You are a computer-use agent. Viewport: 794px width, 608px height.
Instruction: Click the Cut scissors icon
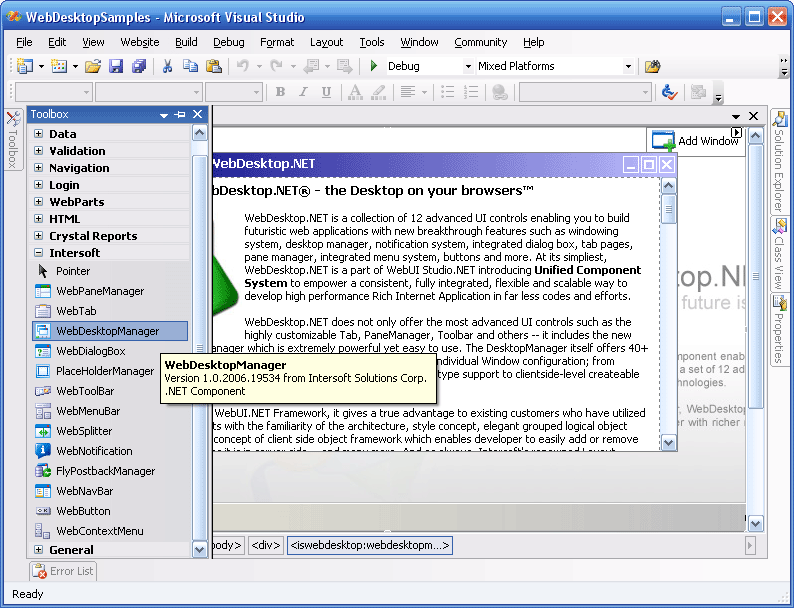coord(168,66)
